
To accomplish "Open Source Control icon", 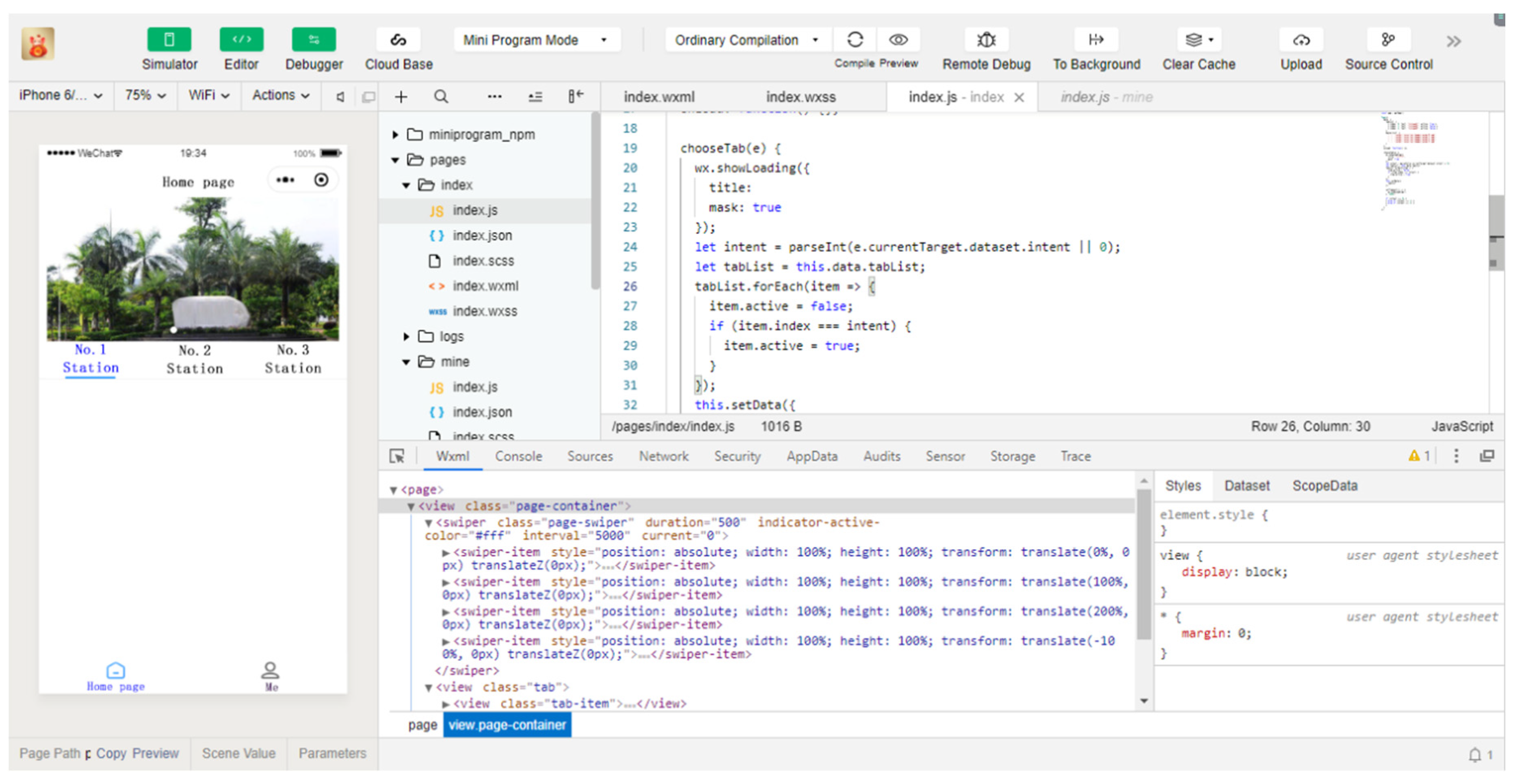I will (x=1387, y=40).
